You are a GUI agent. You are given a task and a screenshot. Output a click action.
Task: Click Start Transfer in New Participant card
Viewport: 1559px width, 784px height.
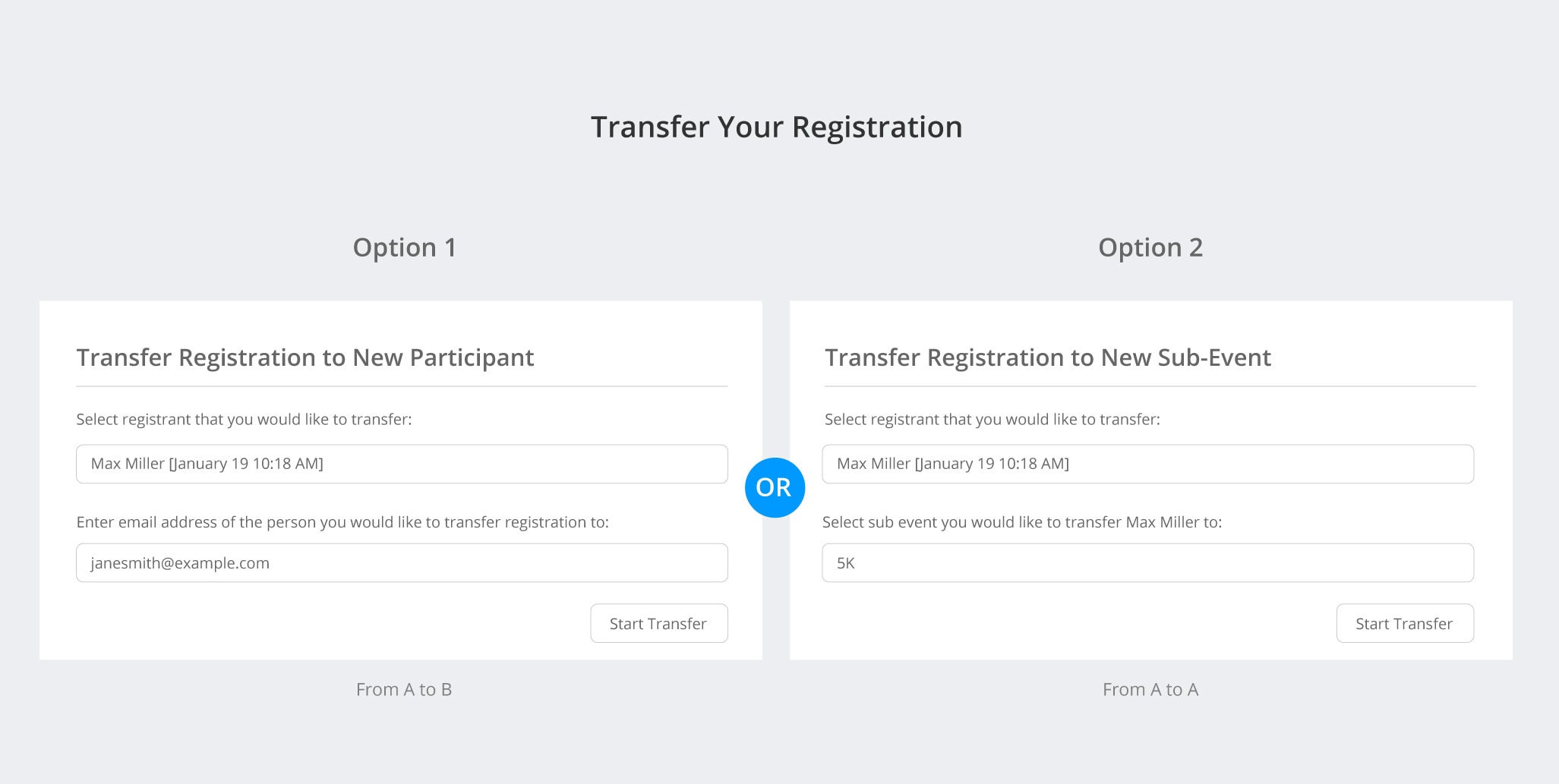pos(658,623)
